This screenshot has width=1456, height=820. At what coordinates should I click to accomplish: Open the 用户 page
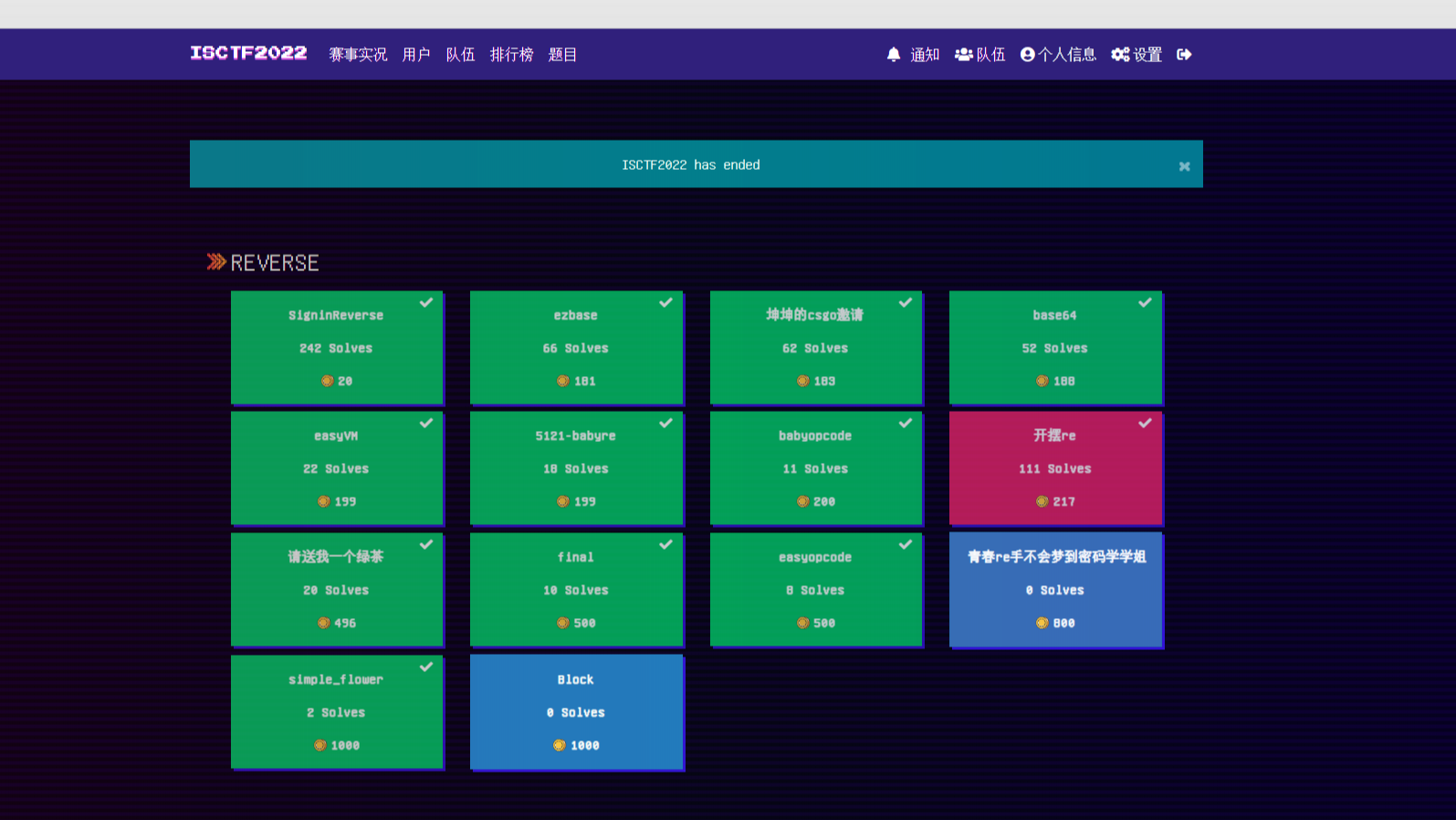tap(416, 55)
